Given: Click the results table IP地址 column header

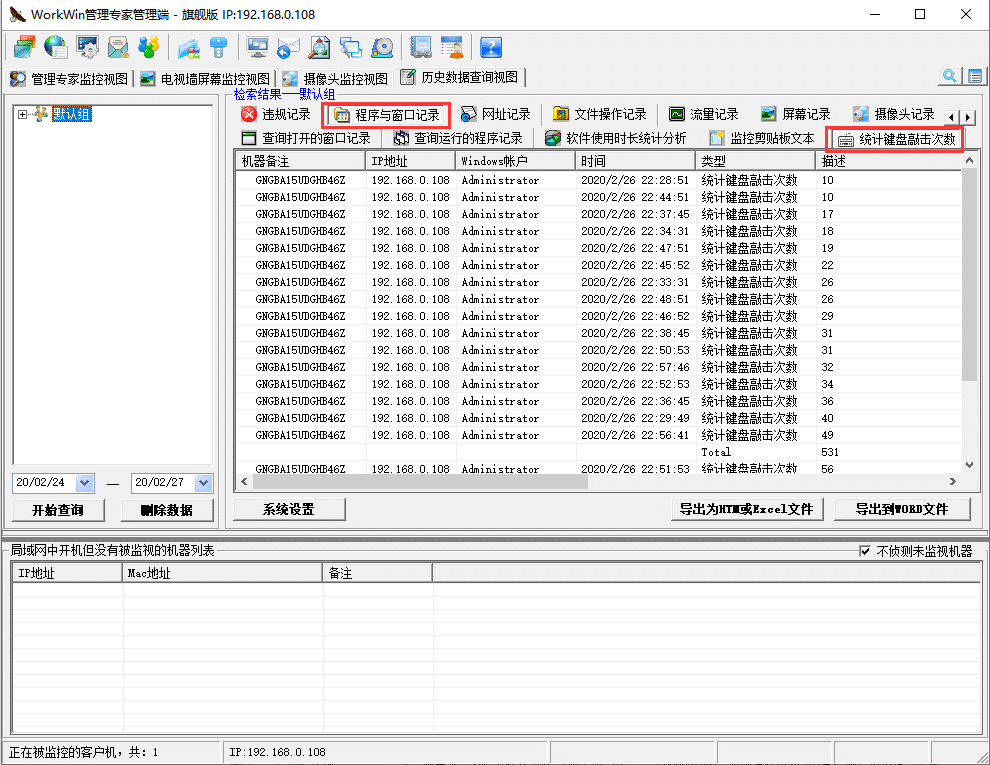Looking at the screenshot, I should tap(410, 162).
